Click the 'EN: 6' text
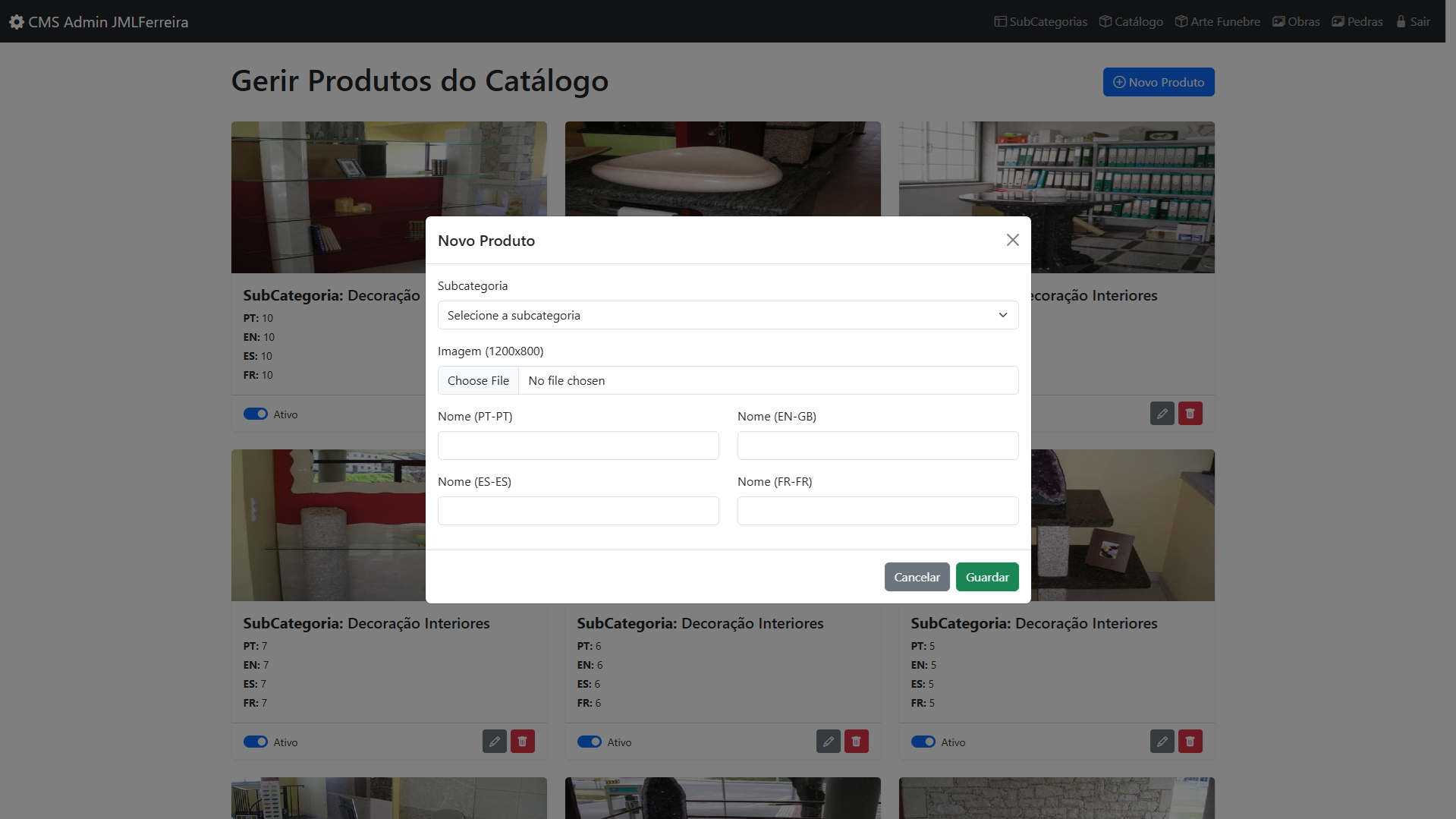This screenshot has height=819, width=1456. tap(590, 665)
